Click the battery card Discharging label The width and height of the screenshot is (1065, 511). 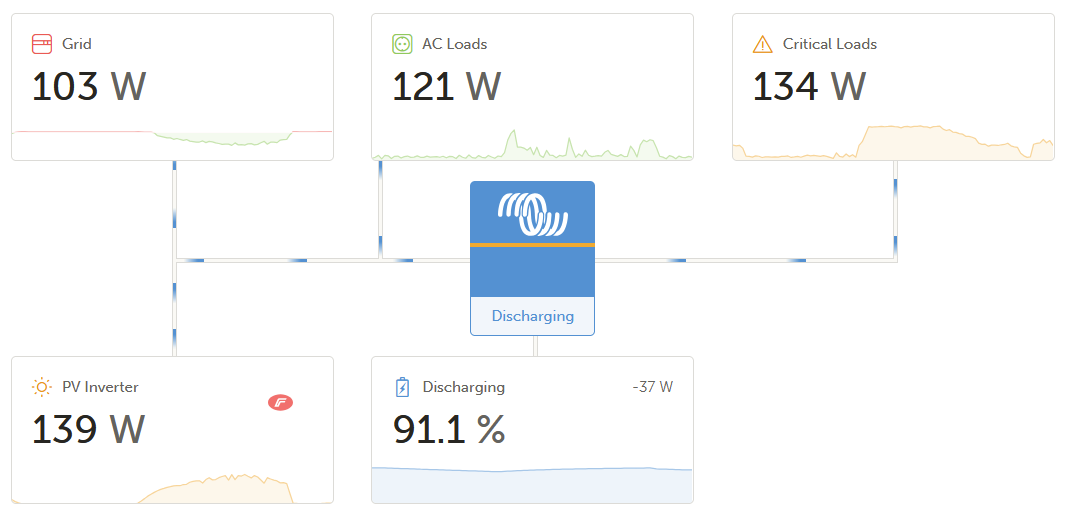pyautogui.click(x=464, y=387)
